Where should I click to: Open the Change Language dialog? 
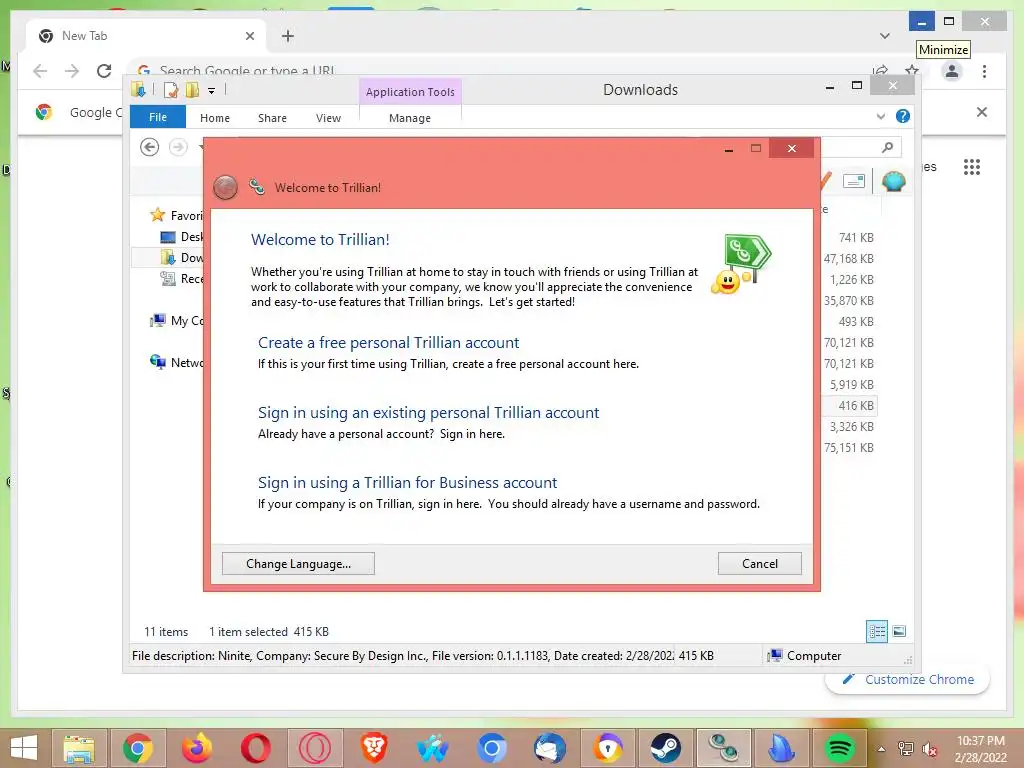point(298,564)
